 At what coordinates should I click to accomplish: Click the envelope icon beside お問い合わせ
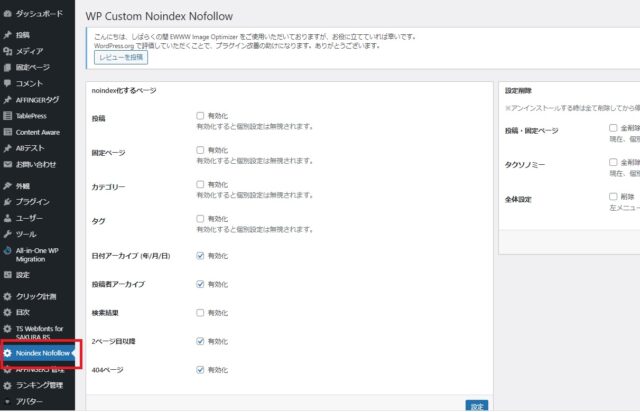point(7,165)
